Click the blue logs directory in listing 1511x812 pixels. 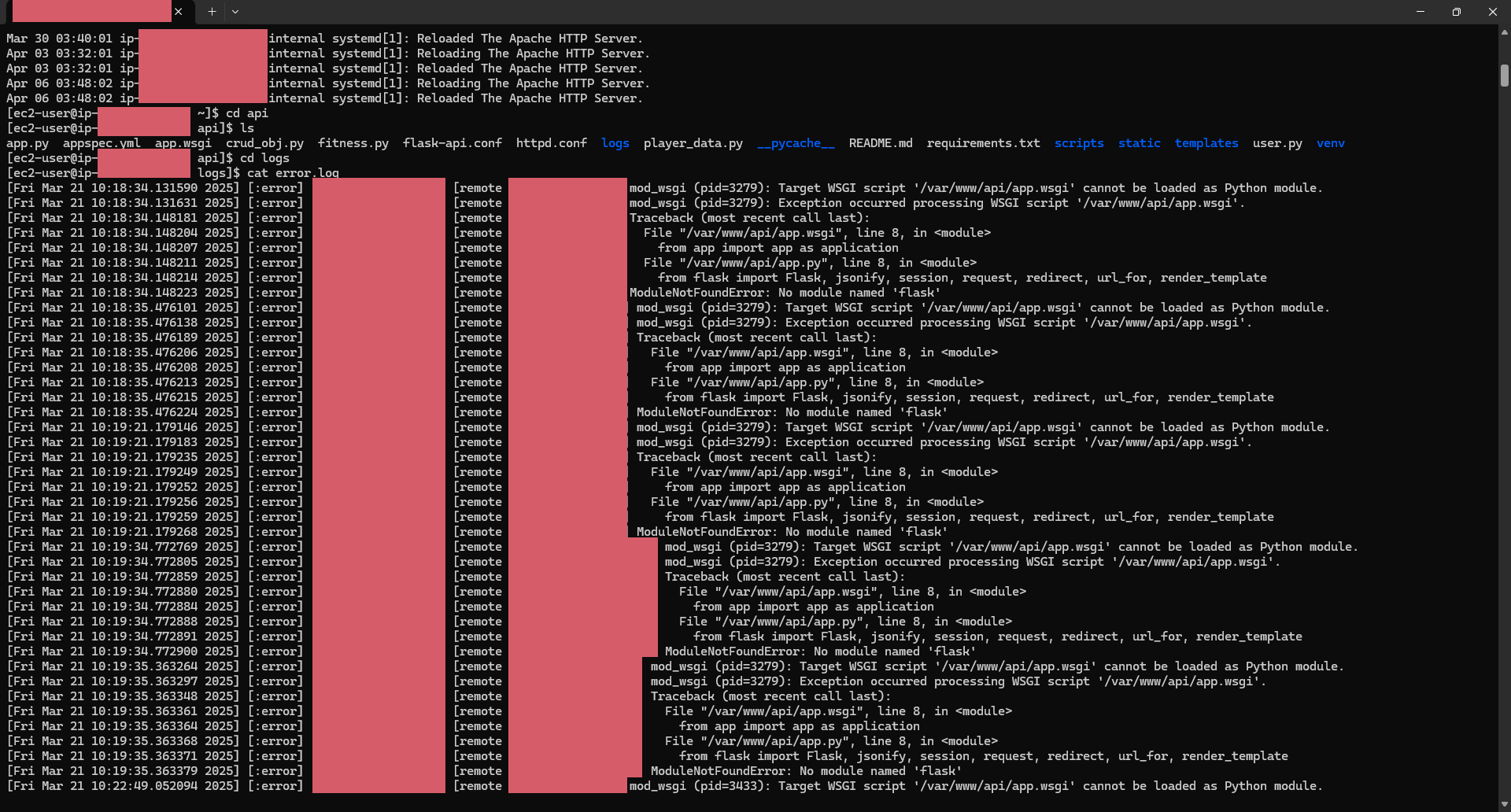(x=615, y=143)
